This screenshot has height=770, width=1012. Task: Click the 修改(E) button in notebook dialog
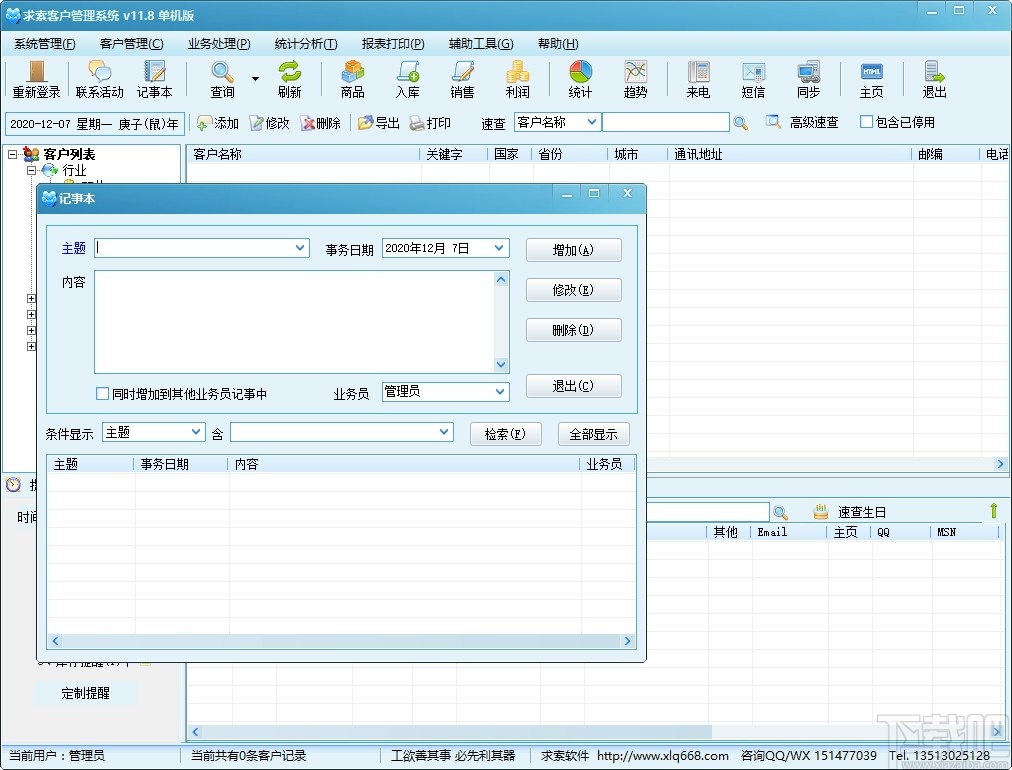[x=574, y=290]
